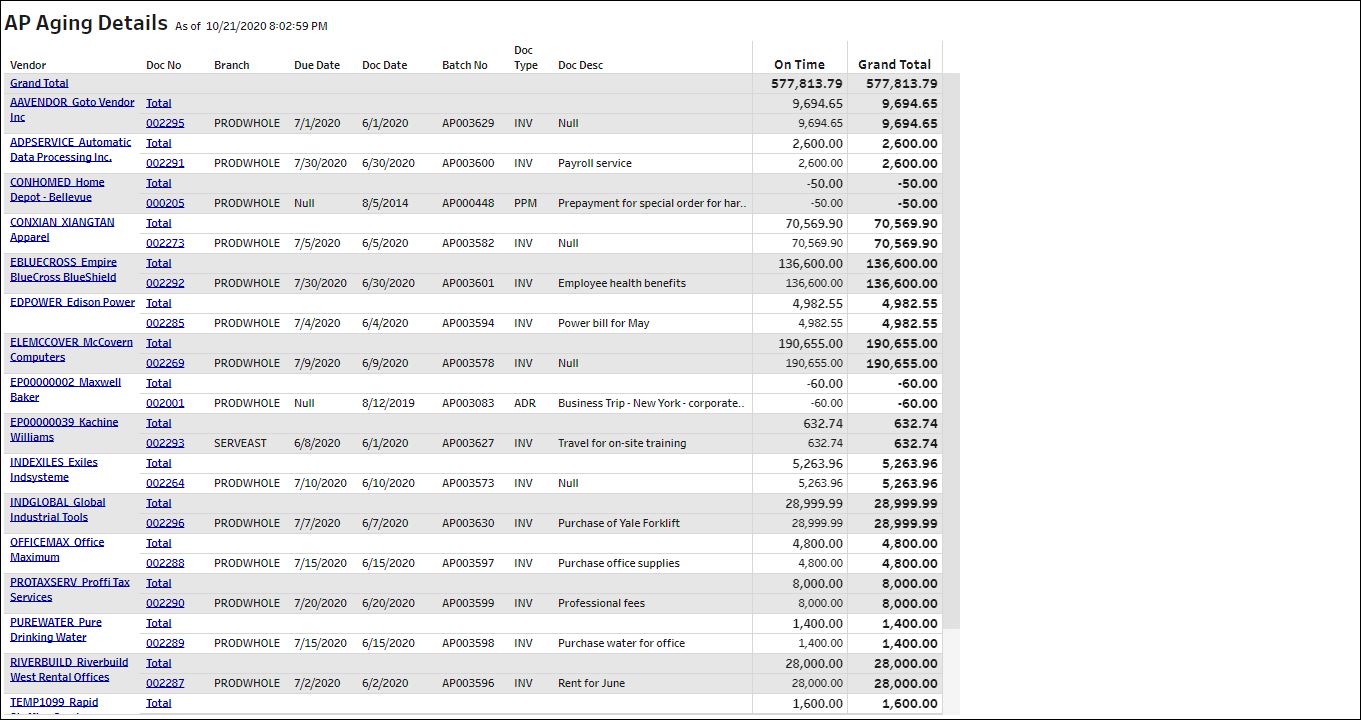Image resolution: width=1361 pixels, height=720 pixels.
Task: Select description 'Purchase of Yale Forklift'
Action: click(620, 523)
